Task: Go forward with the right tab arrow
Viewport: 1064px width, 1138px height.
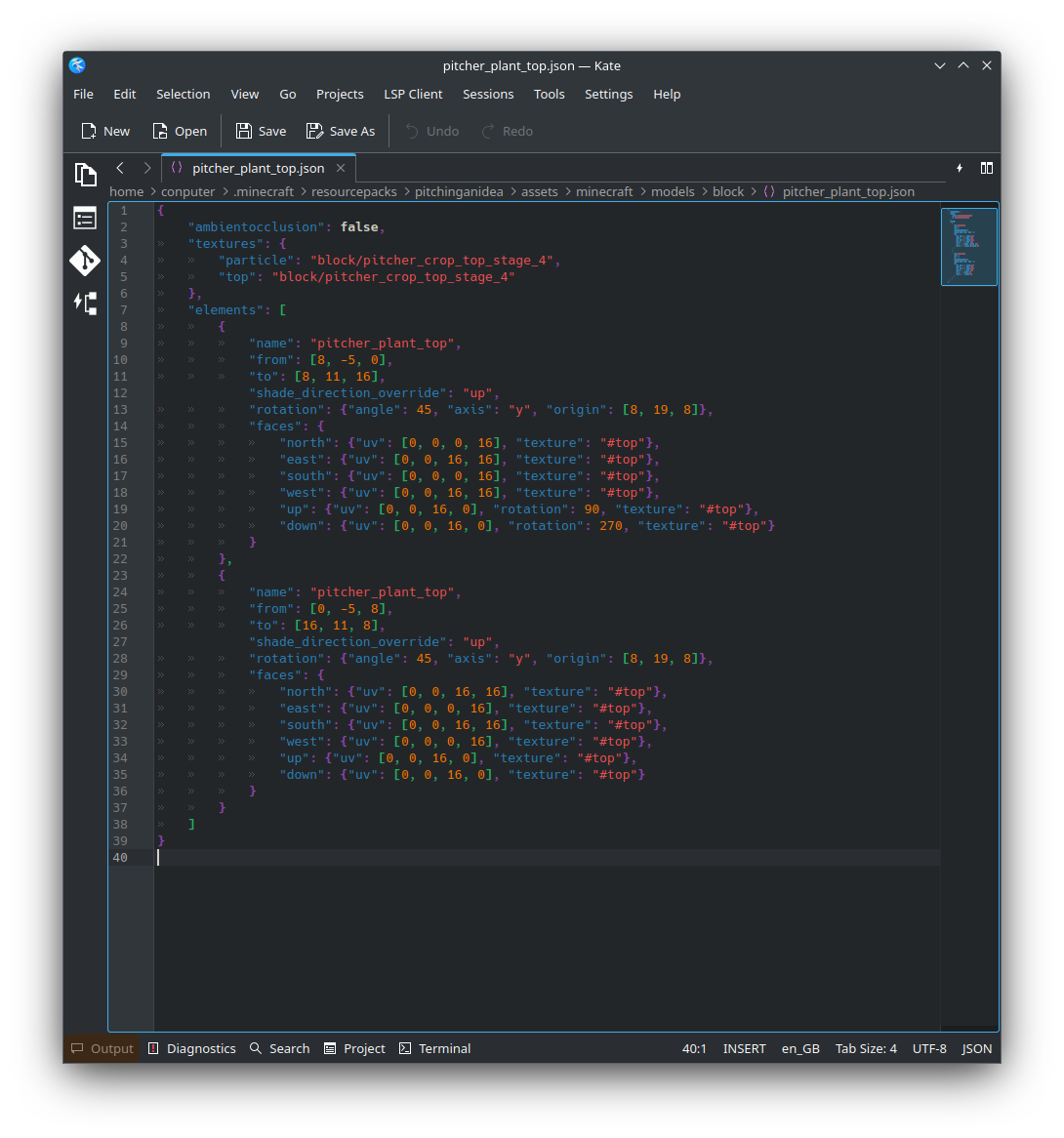Action: pos(147,169)
